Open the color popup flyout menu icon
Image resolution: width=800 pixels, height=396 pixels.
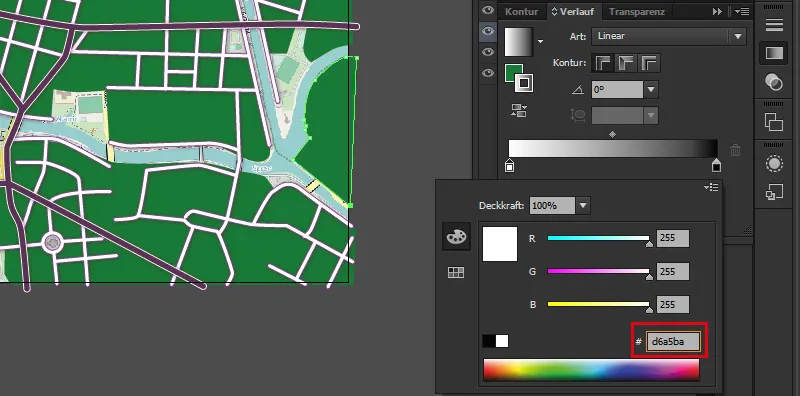click(x=711, y=188)
